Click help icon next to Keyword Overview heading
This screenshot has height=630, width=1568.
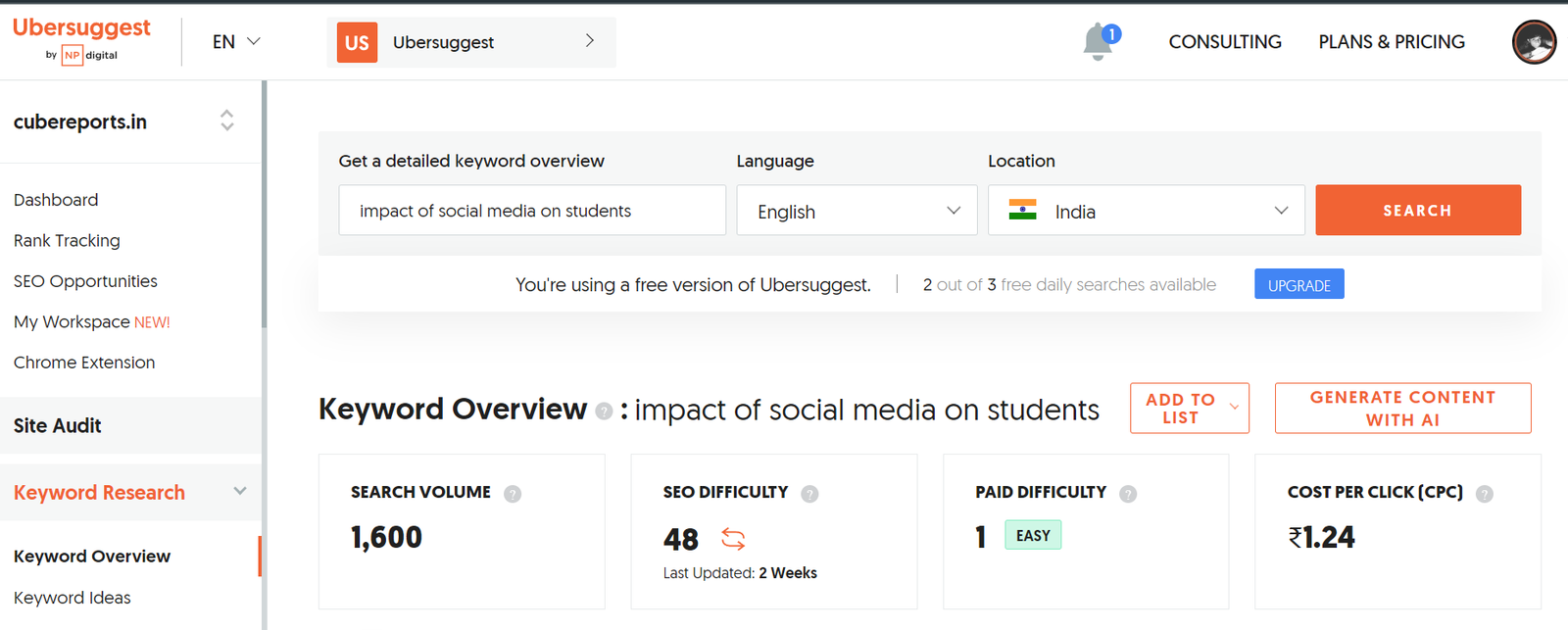tap(604, 412)
